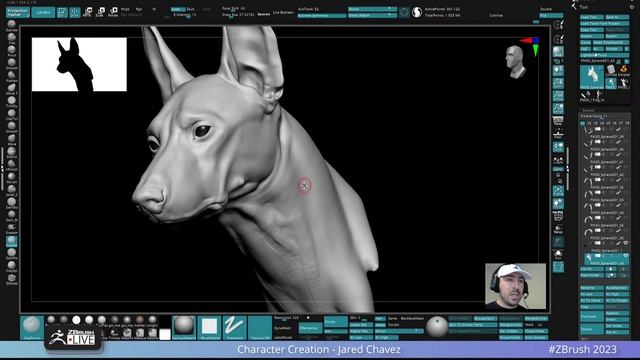The image size is (640, 360).
Task: Pick the Flatten brush in left tray
Action: [x=11, y=76]
